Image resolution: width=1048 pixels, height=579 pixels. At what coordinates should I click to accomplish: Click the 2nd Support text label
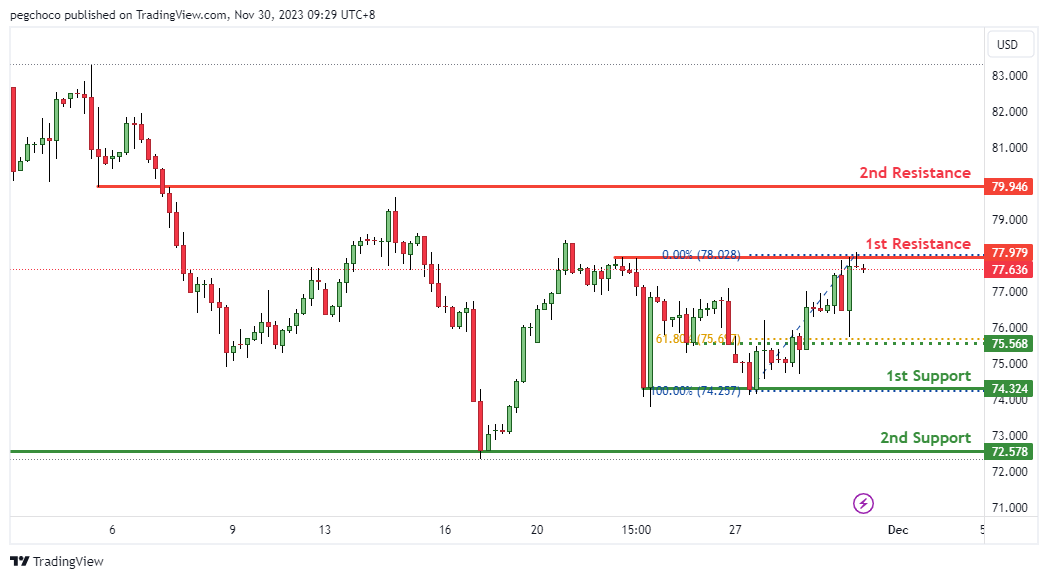tap(924, 438)
